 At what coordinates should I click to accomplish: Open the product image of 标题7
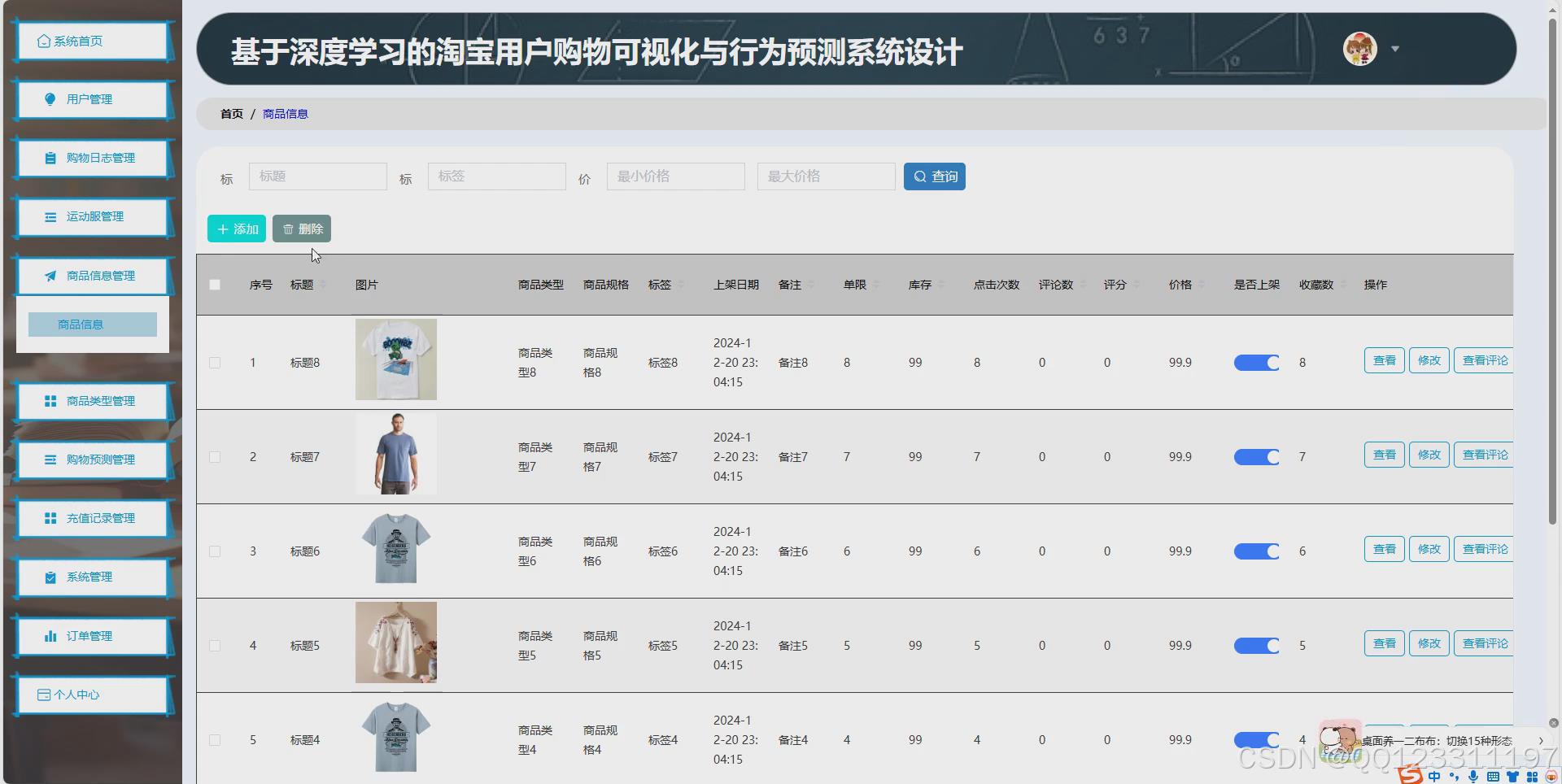click(x=396, y=454)
